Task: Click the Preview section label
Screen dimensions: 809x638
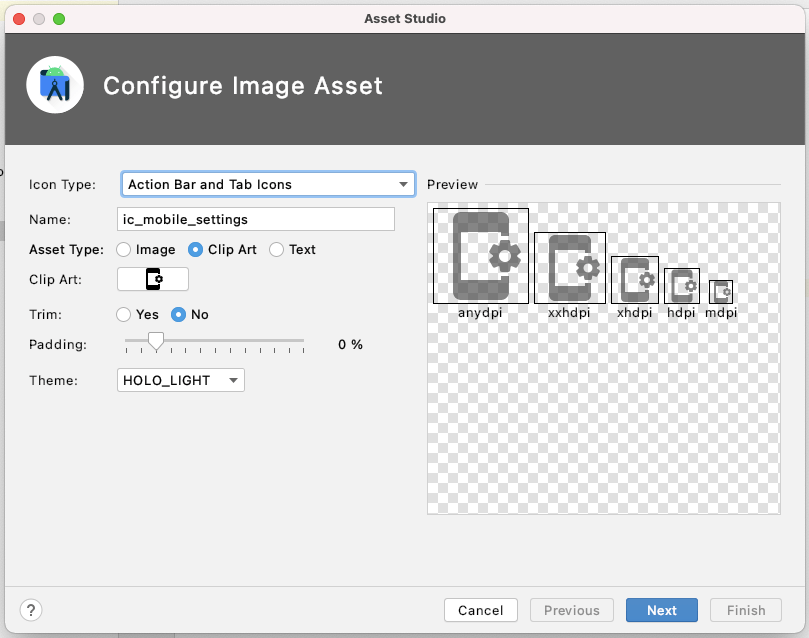Action: [452, 184]
